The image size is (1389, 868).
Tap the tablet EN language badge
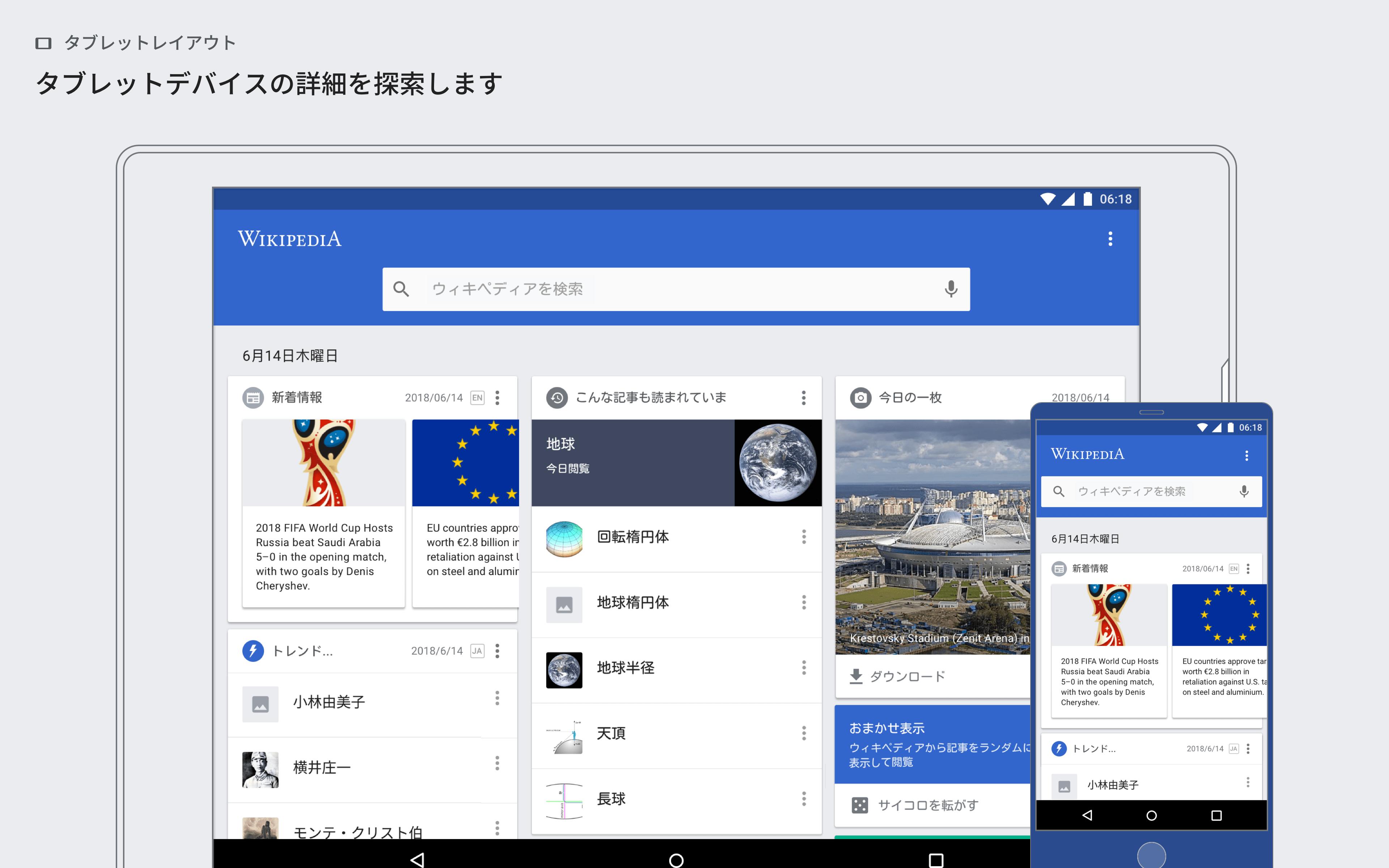[477, 398]
